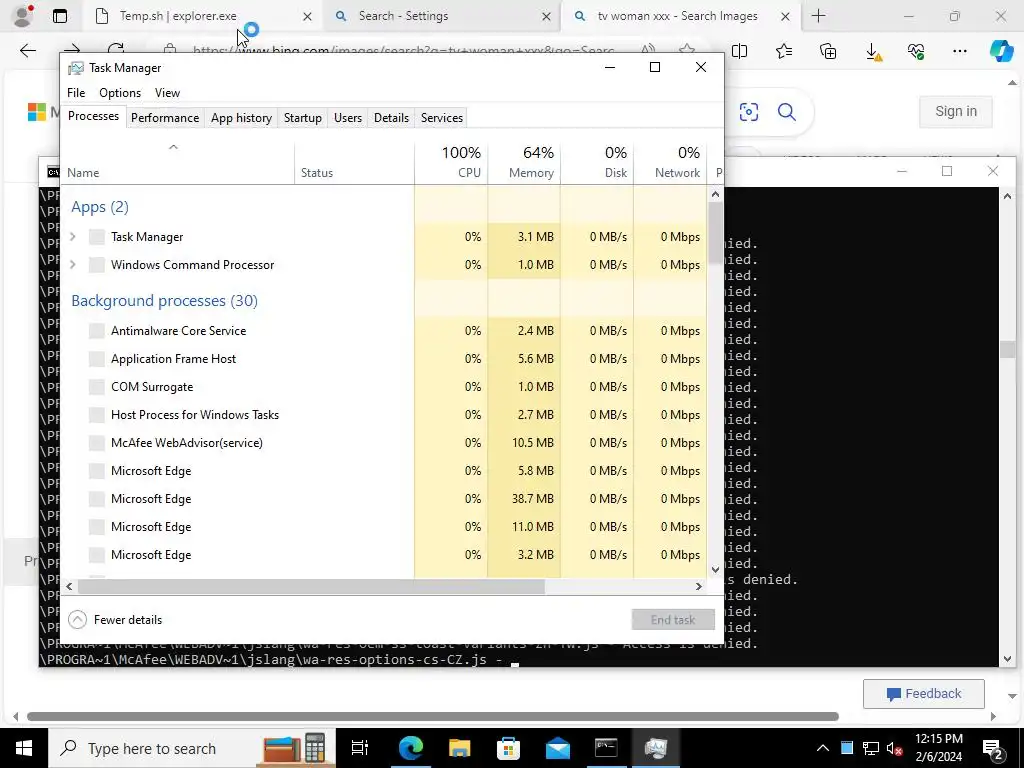Click the Edge back arrow
The height and width of the screenshot is (768, 1024).
tap(27, 51)
